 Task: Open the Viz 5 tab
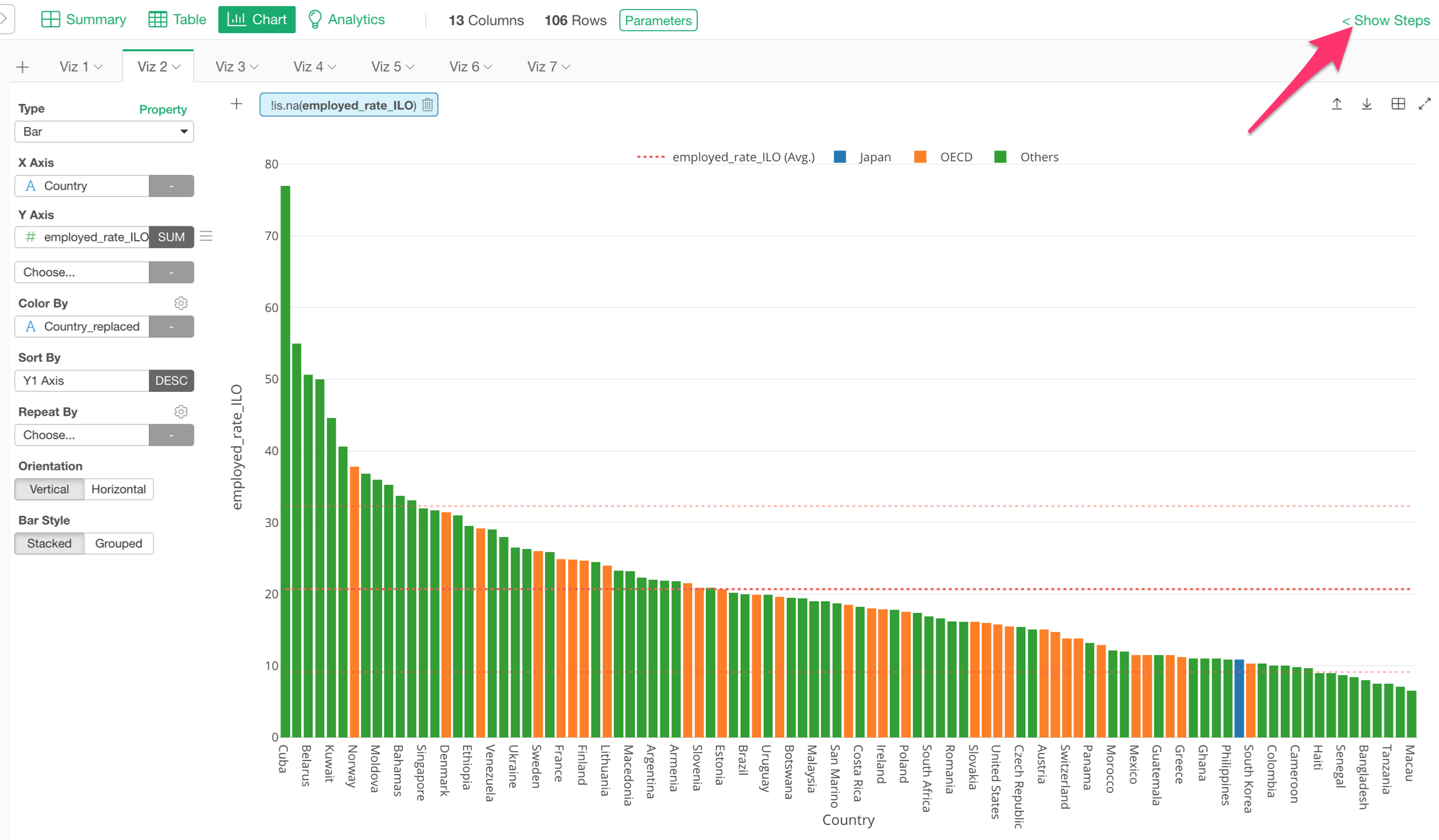[387, 67]
